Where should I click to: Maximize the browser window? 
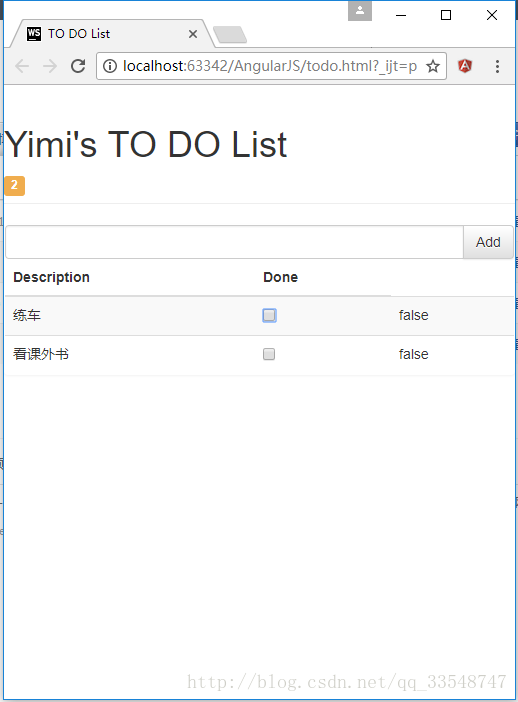(x=446, y=15)
